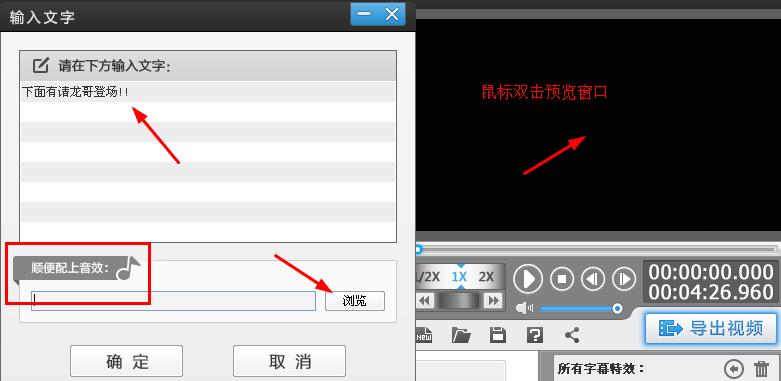The width and height of the screenshot is (781, 381).
Task: Open project with folder icon
Action: 461,335
